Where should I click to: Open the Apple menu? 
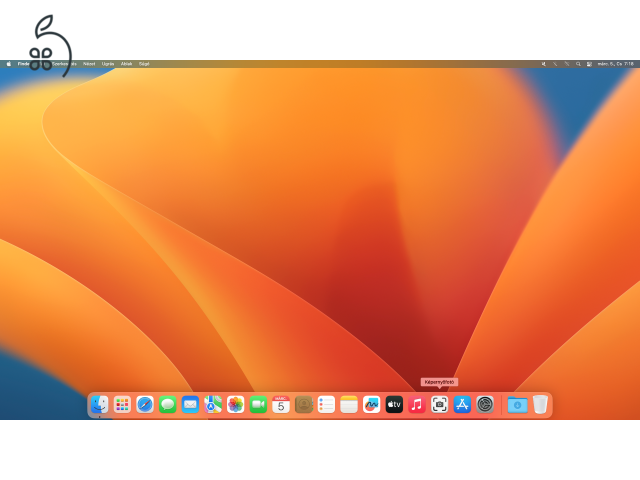point(9,64)
